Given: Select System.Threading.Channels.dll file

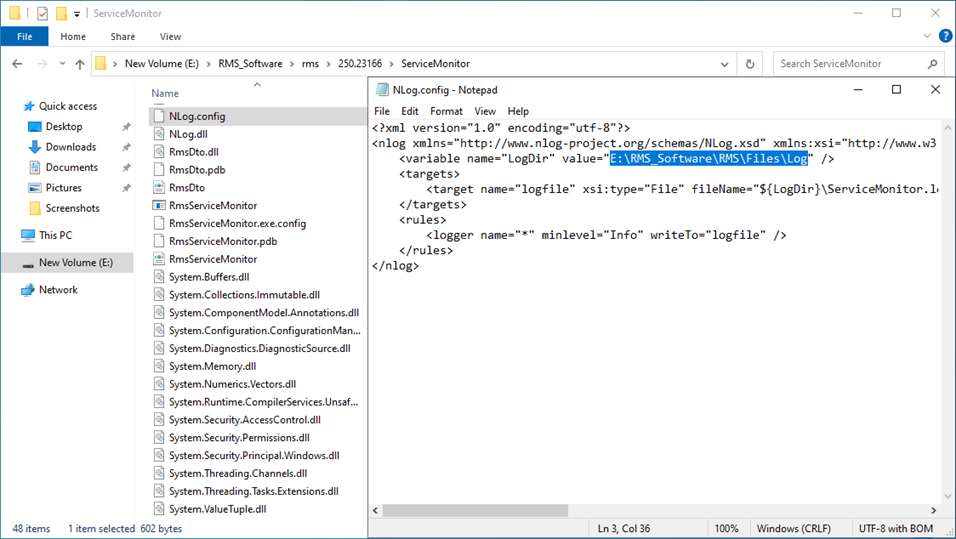Looking at the screenshot, I should pos(238,473).
